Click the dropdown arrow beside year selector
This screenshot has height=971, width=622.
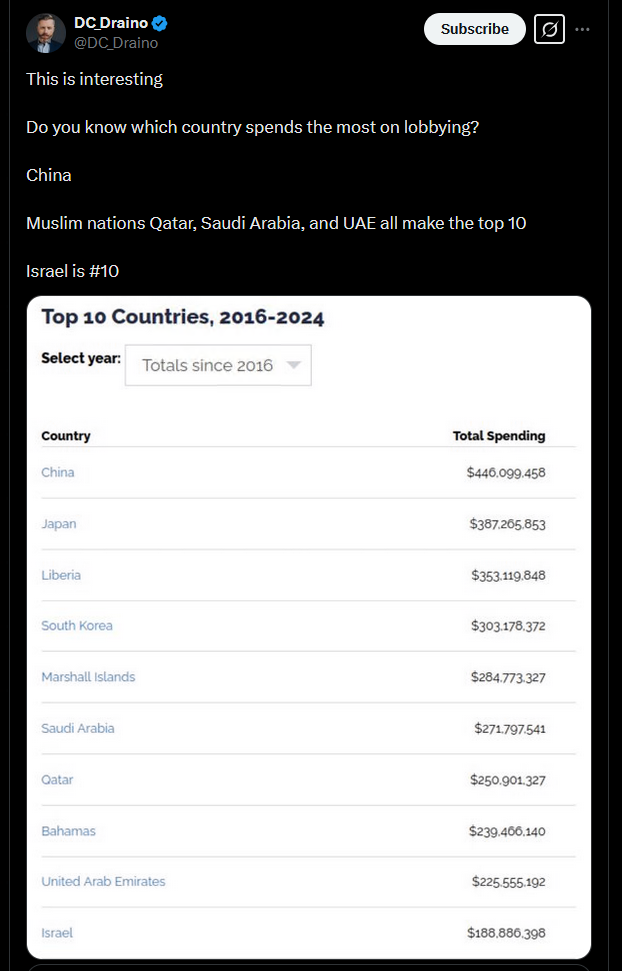pyautogui.click(x=294, y=365)
